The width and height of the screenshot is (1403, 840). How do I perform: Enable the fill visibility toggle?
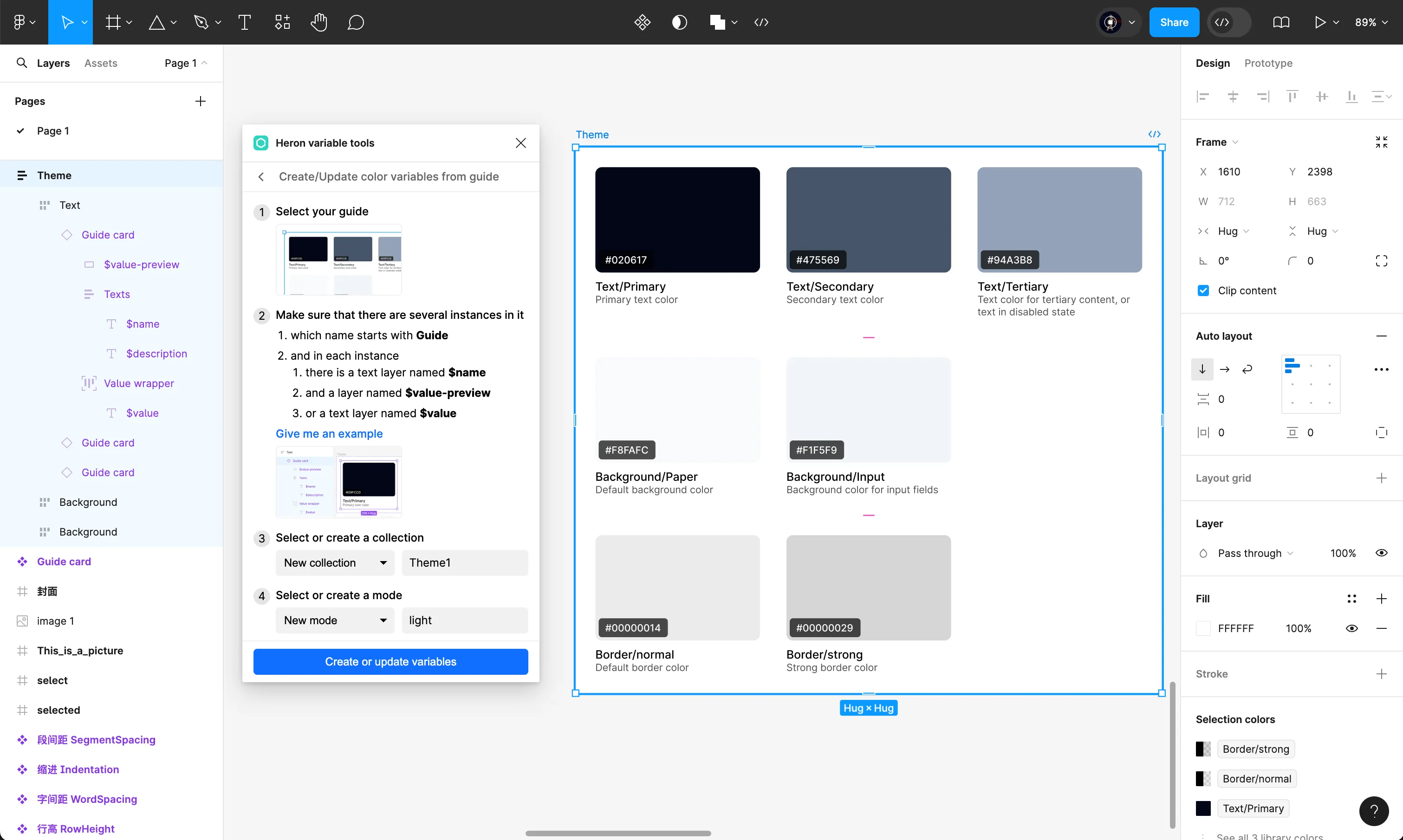1353,628
